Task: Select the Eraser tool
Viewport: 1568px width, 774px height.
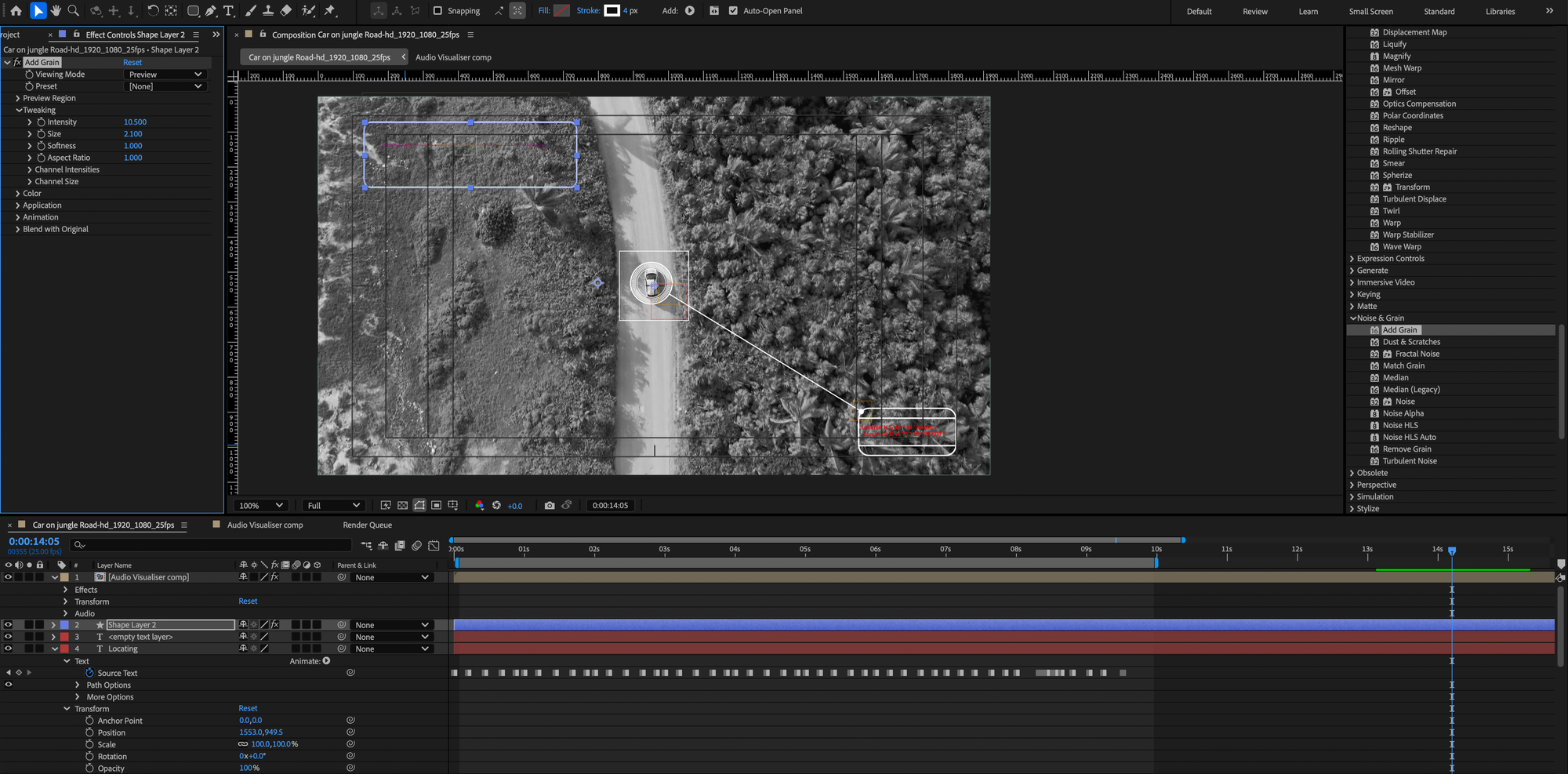Action: click(x=286, y=11)
